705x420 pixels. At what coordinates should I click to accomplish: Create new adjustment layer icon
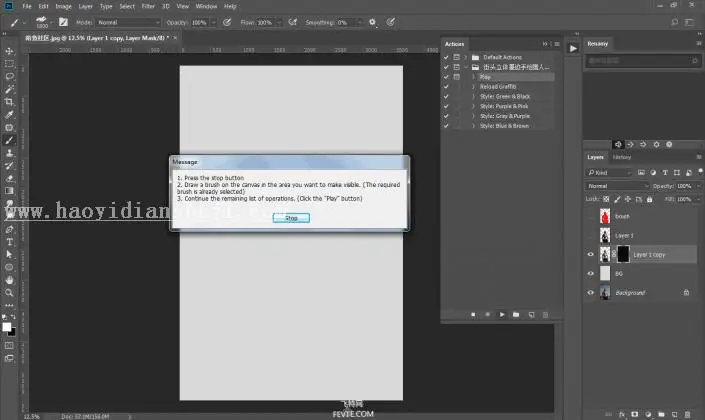coord(648,414)
